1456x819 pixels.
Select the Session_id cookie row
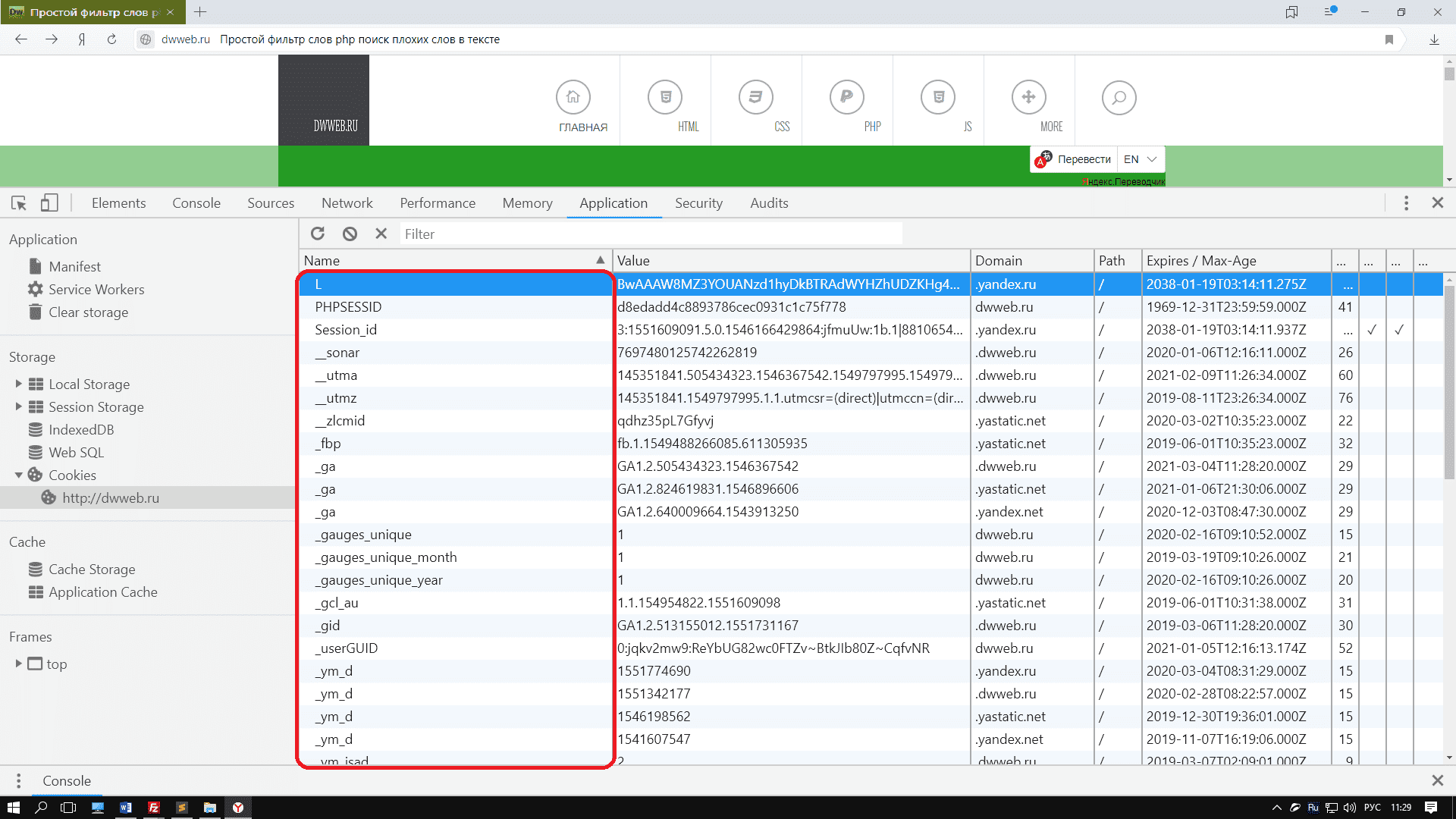[871, 329]
